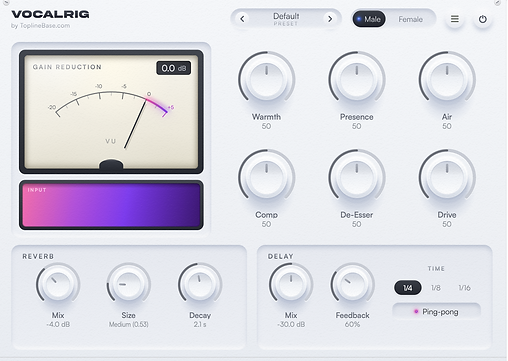Viewport: 508px width, 361px height.
Task: Go to previous preset arrow
Action: (242, 19)
